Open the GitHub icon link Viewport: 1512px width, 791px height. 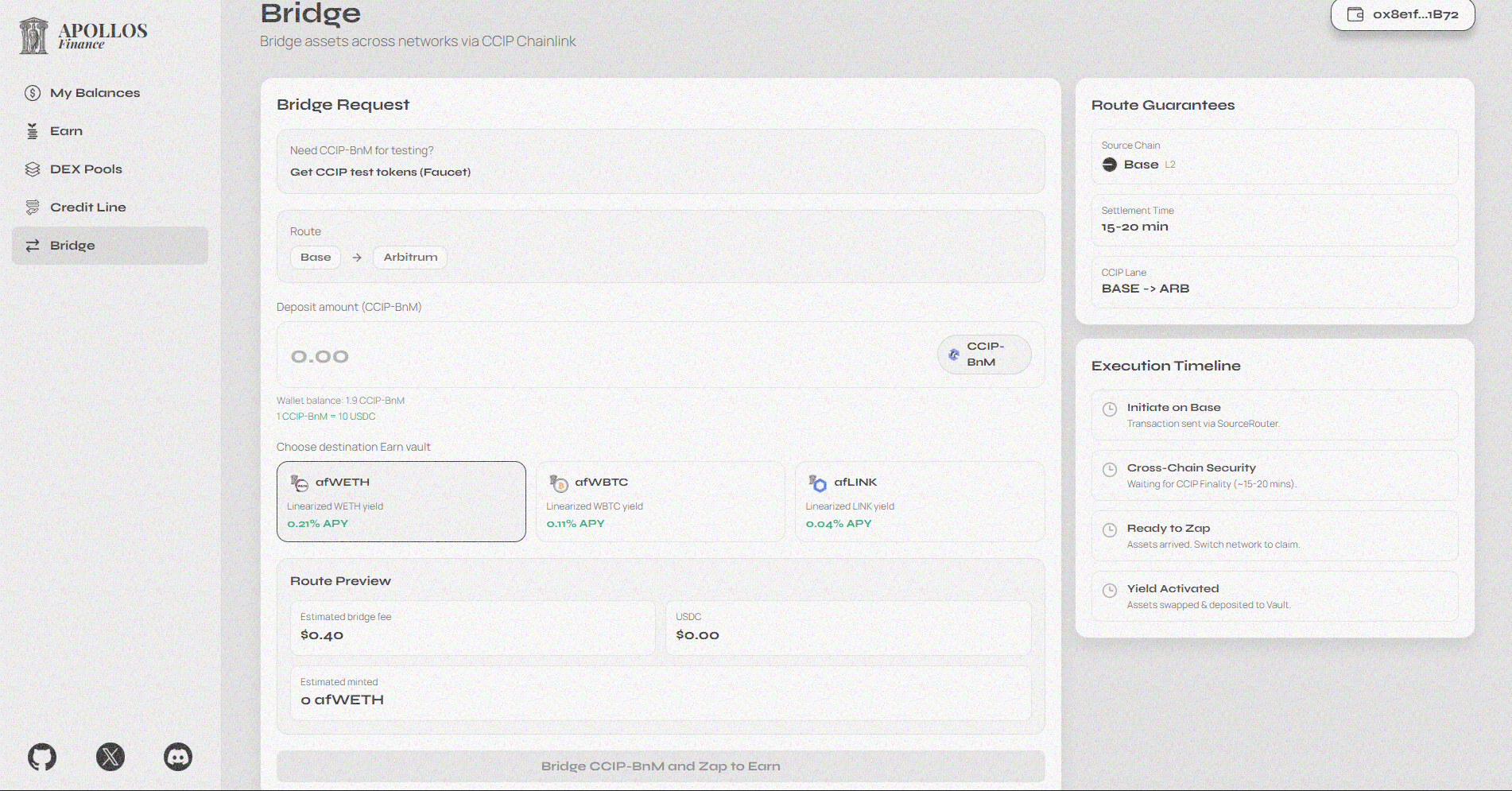[x=42, y=757]
